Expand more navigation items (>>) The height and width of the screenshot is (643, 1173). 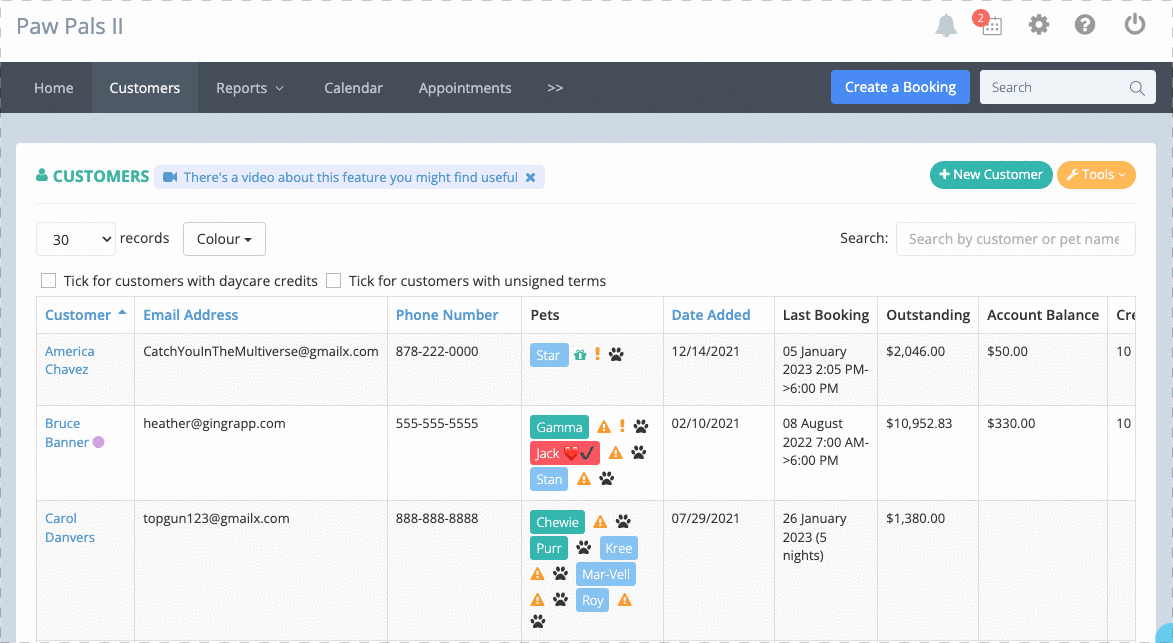pos(554,87)
